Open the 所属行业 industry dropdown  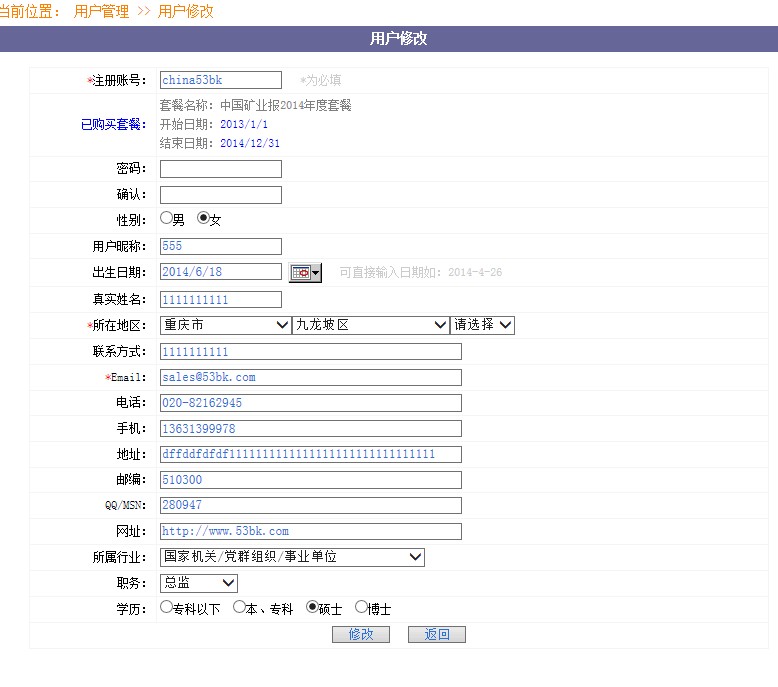(x=292, y=557)
